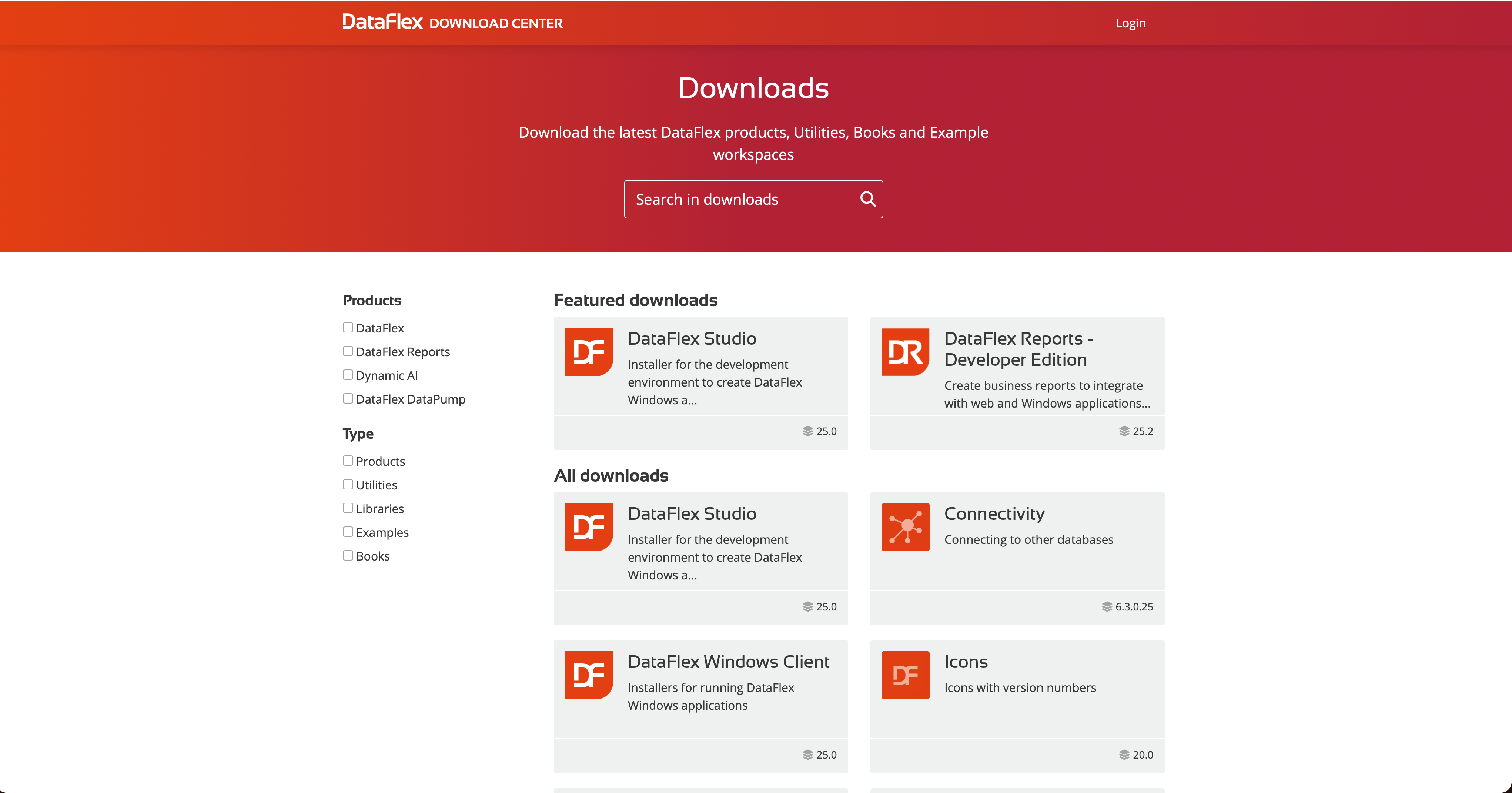The image size is (1512, 793).
Task: Check the Libraries type filter
Action: (348, 508)
